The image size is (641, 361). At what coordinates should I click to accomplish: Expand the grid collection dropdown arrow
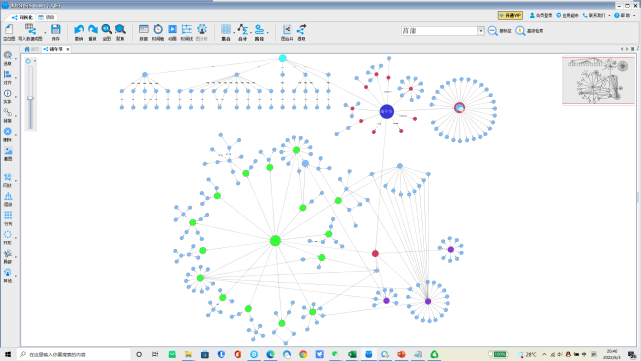tap(234, 32)
